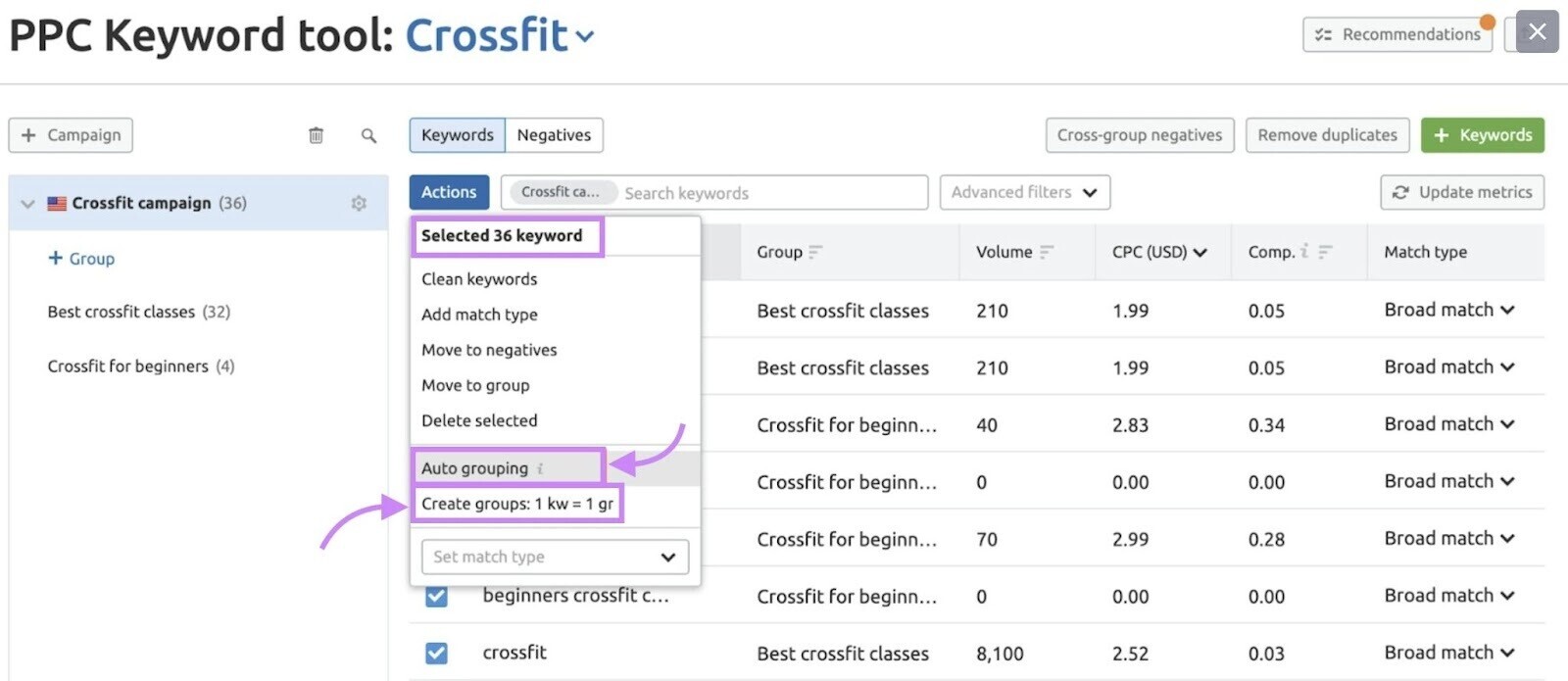Sort by the Group column filter icon
1568x681 pixels.
pos(815,252)
